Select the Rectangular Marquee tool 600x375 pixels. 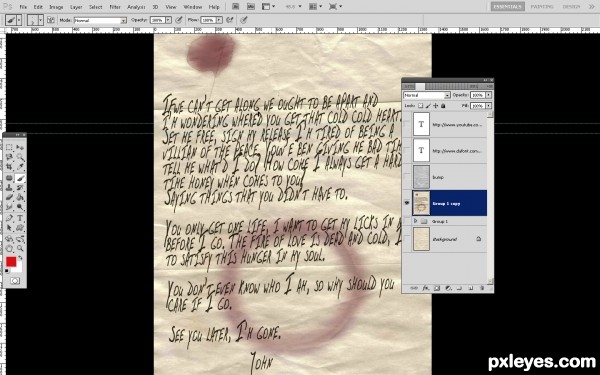pyautogui.click(x=9, y=147)
